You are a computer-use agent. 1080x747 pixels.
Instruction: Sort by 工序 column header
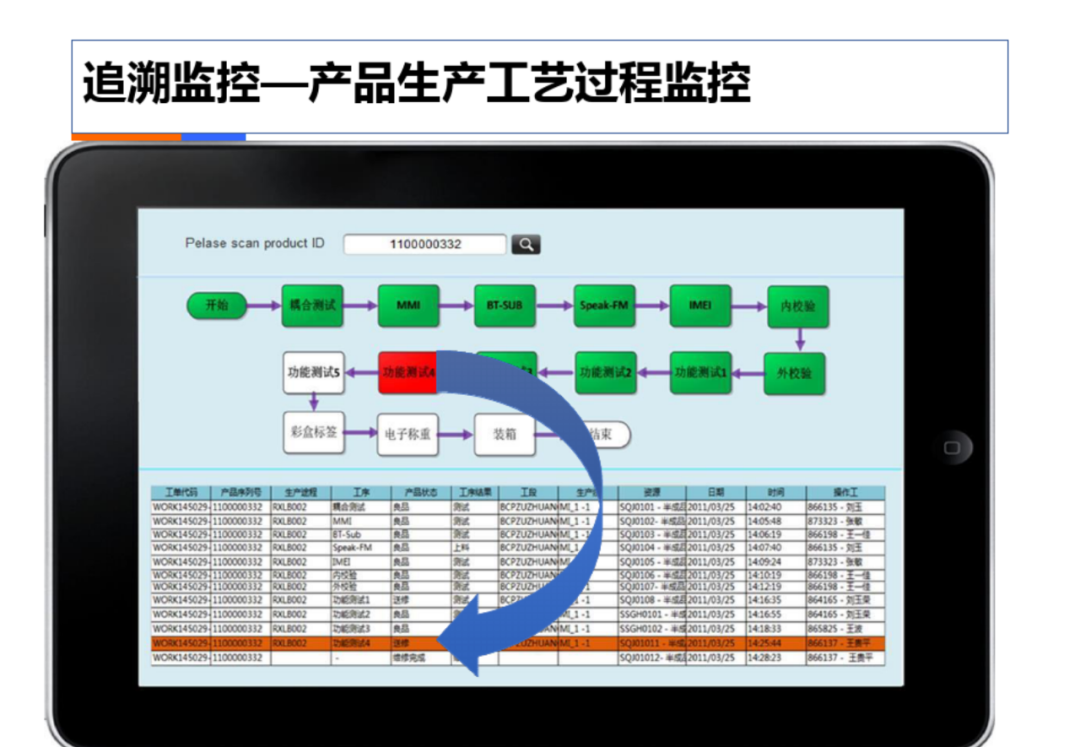[x=361, y=492]
